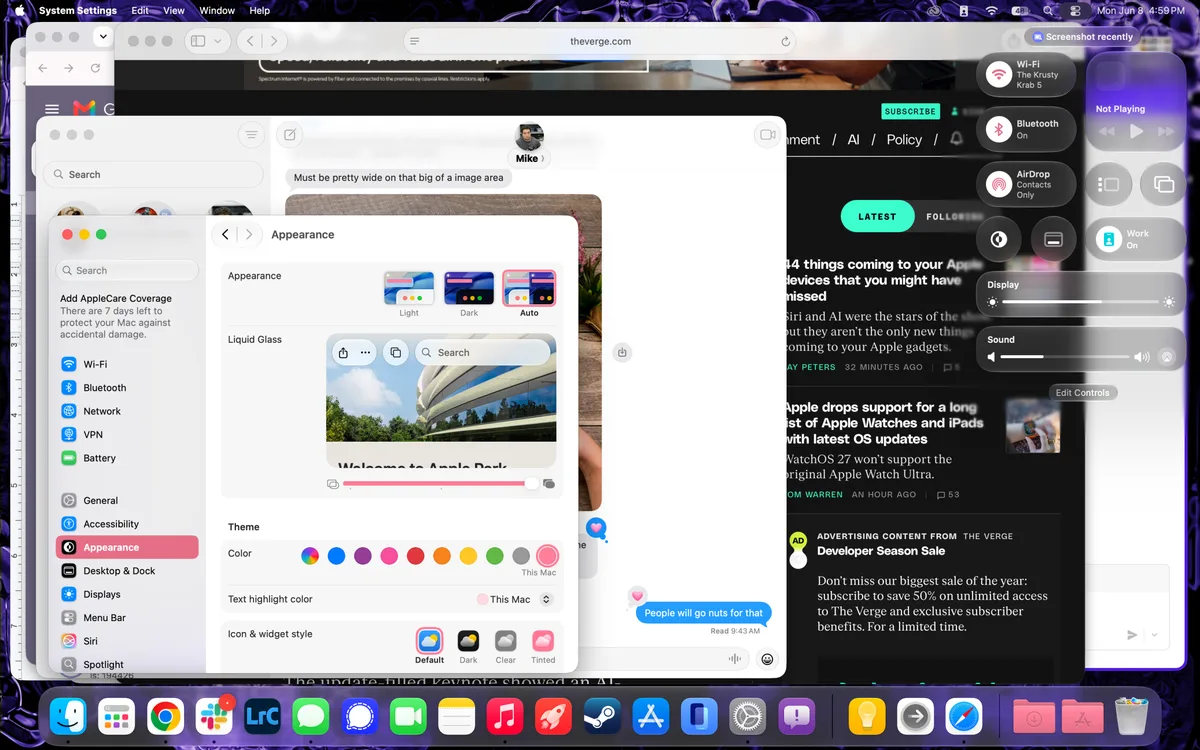Open Music app from the Dock

click(505, 716)
